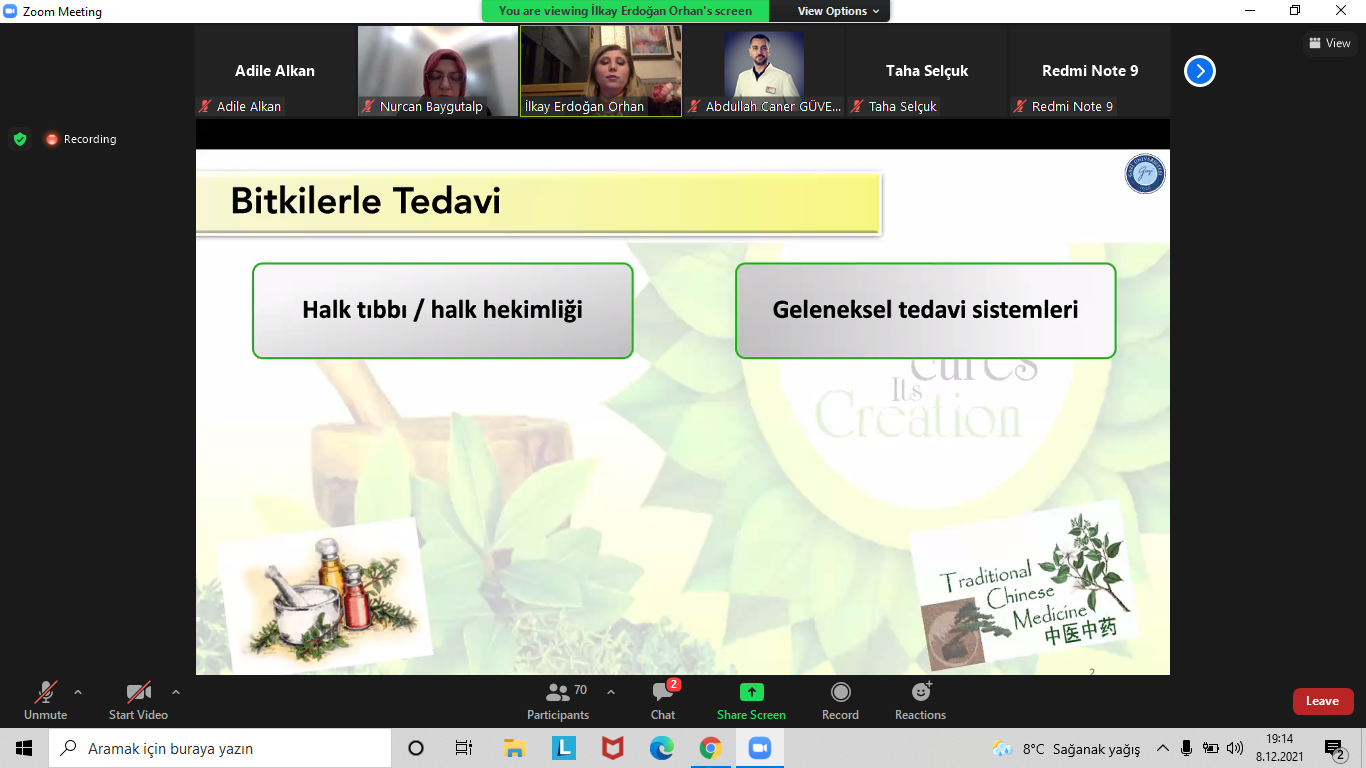This screenshot has height=768, width=1366.
Task: Click the green encryption shield icon
Action: [20, 139]
